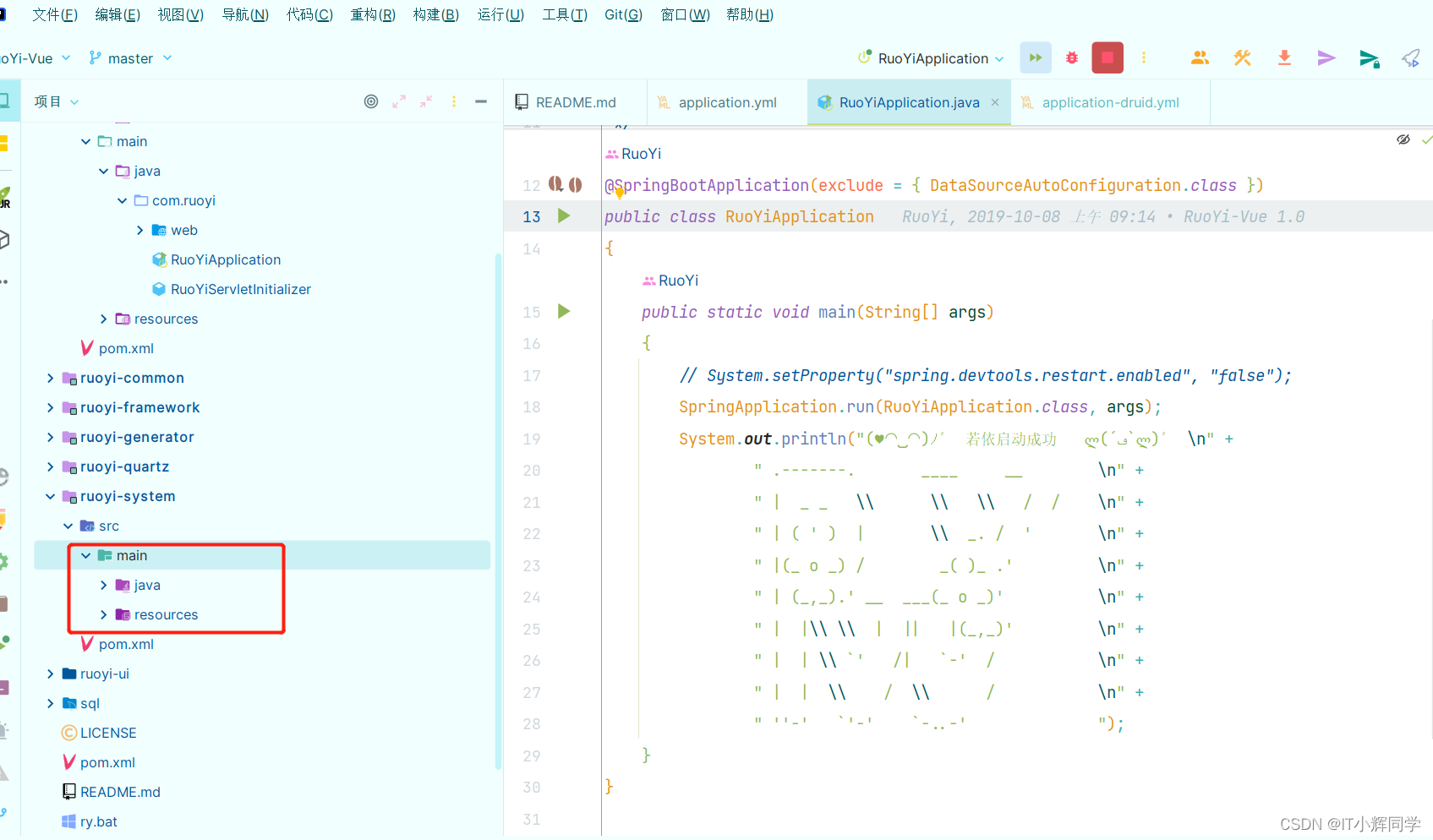Select the LICENSE file
The height and width of the screenshot is (840, 1433).
(108, 733)
